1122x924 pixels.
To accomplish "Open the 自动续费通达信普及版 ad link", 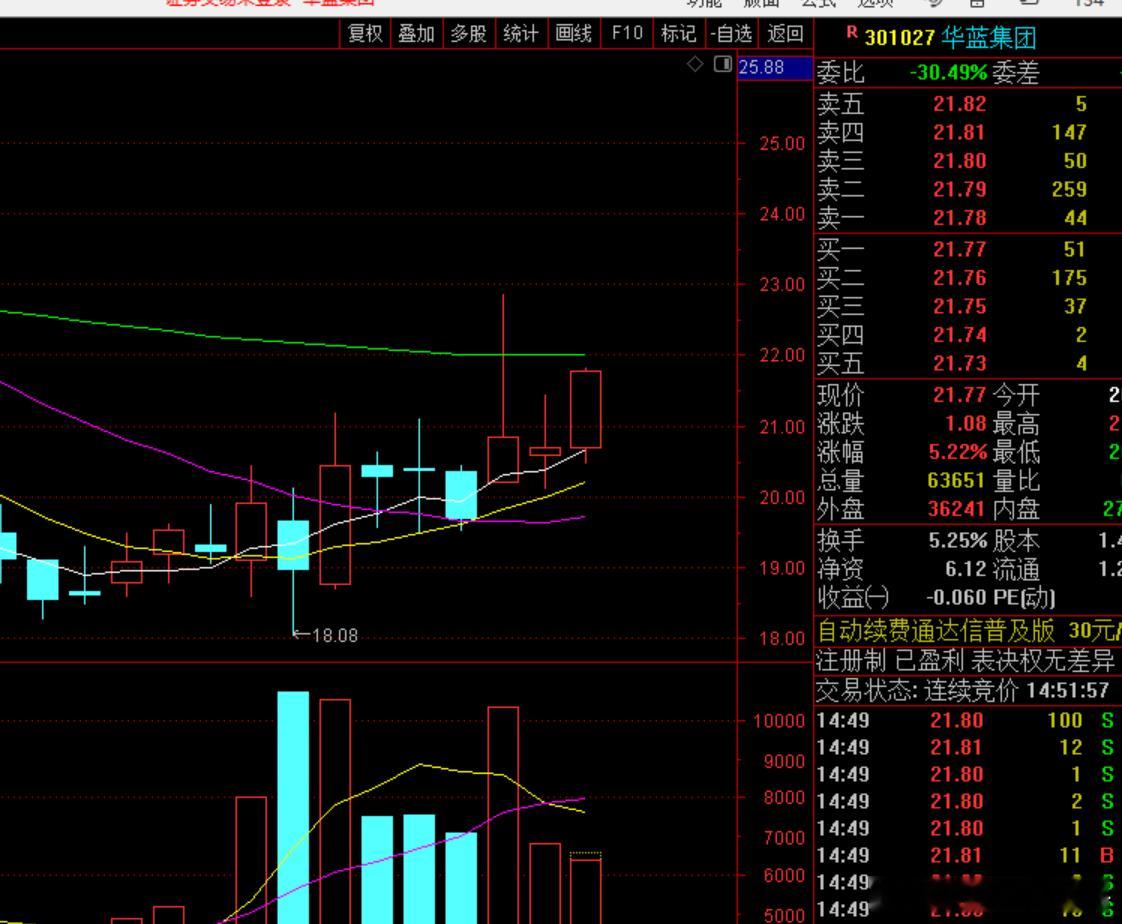I will point(969,631).
